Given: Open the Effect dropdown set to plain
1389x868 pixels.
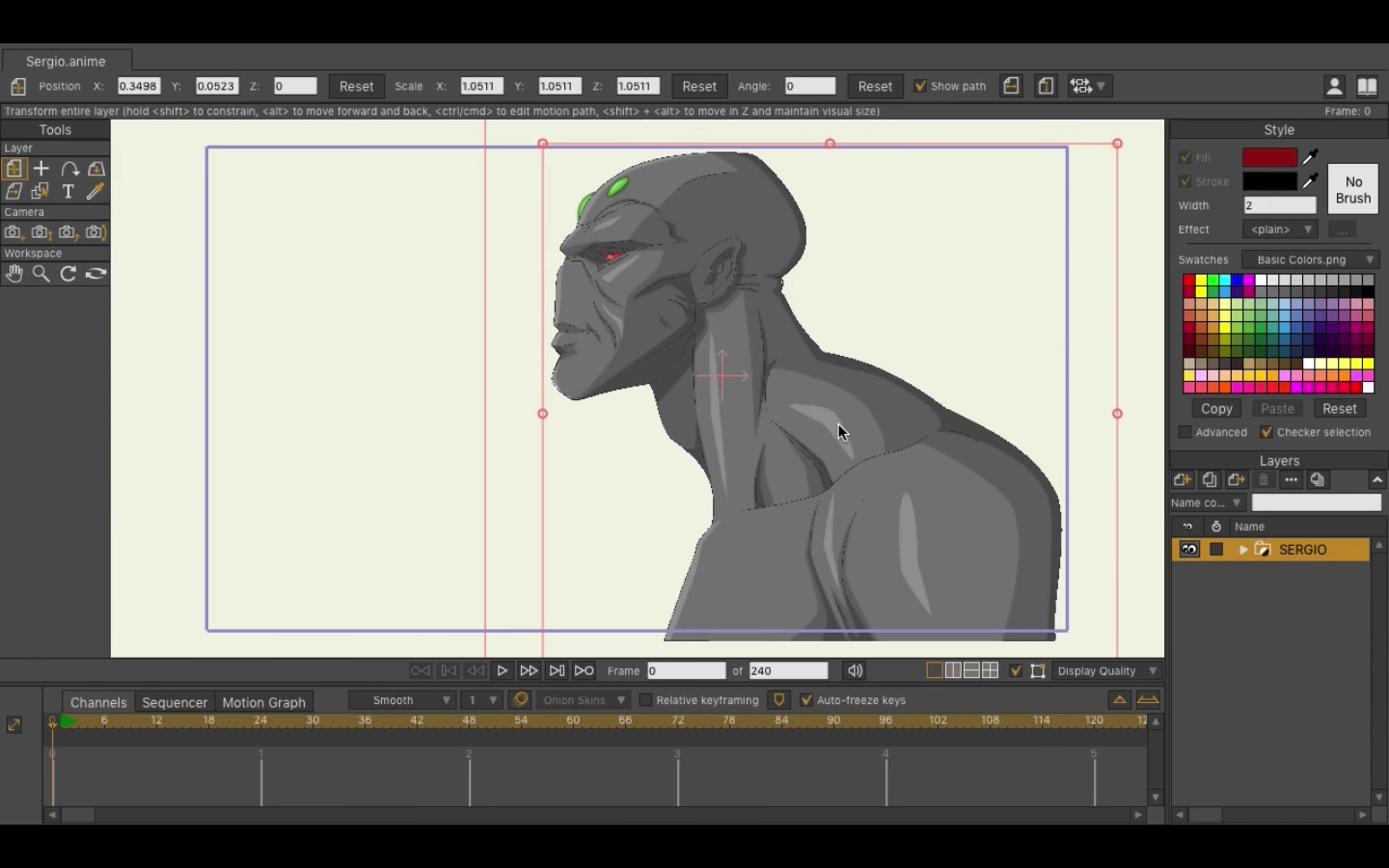Looking at the screenshot, I should 1279,229.
